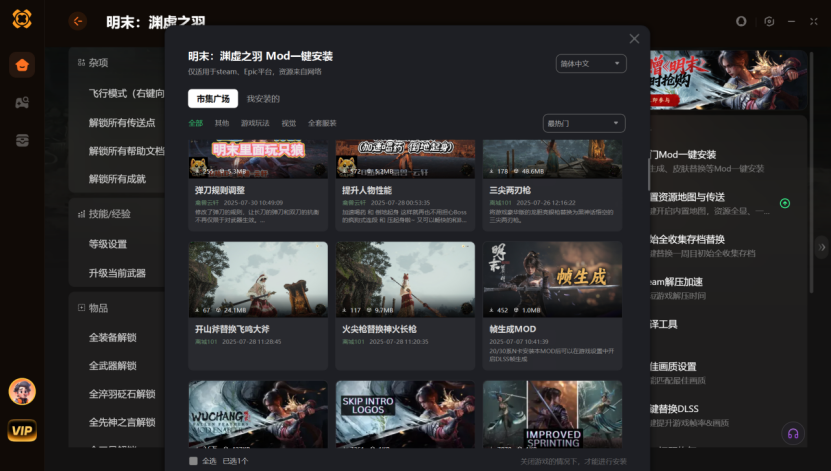This screenshot has height=471, width=831.
Task: Click author 高城101 on 三尖两刃枪 card
Action: [500, 202]
